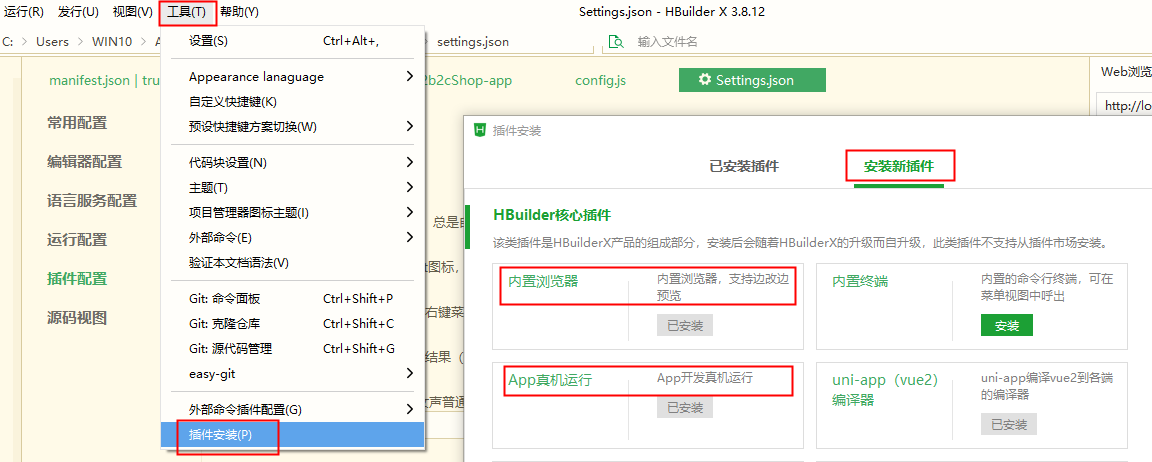1152x462 pixels.
Task: Click the HBuilder核心插件 heading
Action: [x=552, y=215]
